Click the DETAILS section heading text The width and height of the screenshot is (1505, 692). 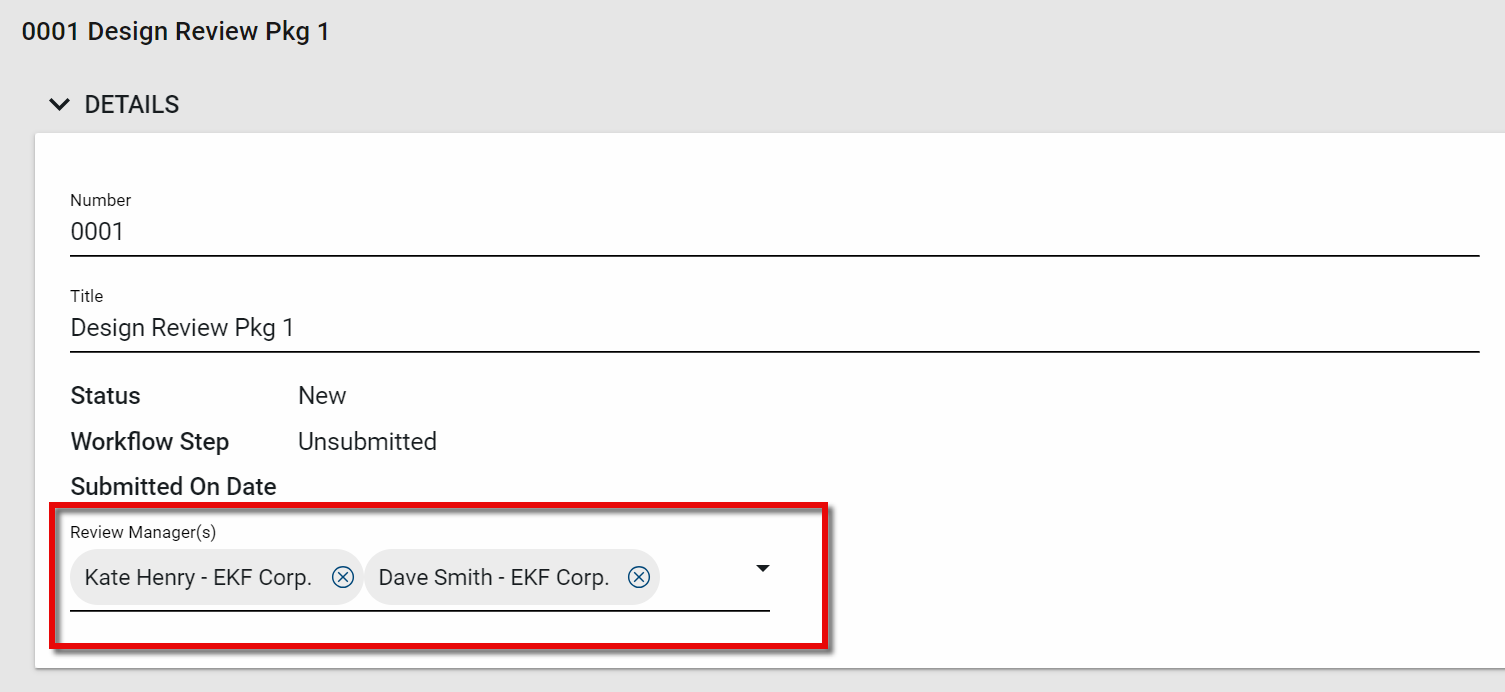132,104
